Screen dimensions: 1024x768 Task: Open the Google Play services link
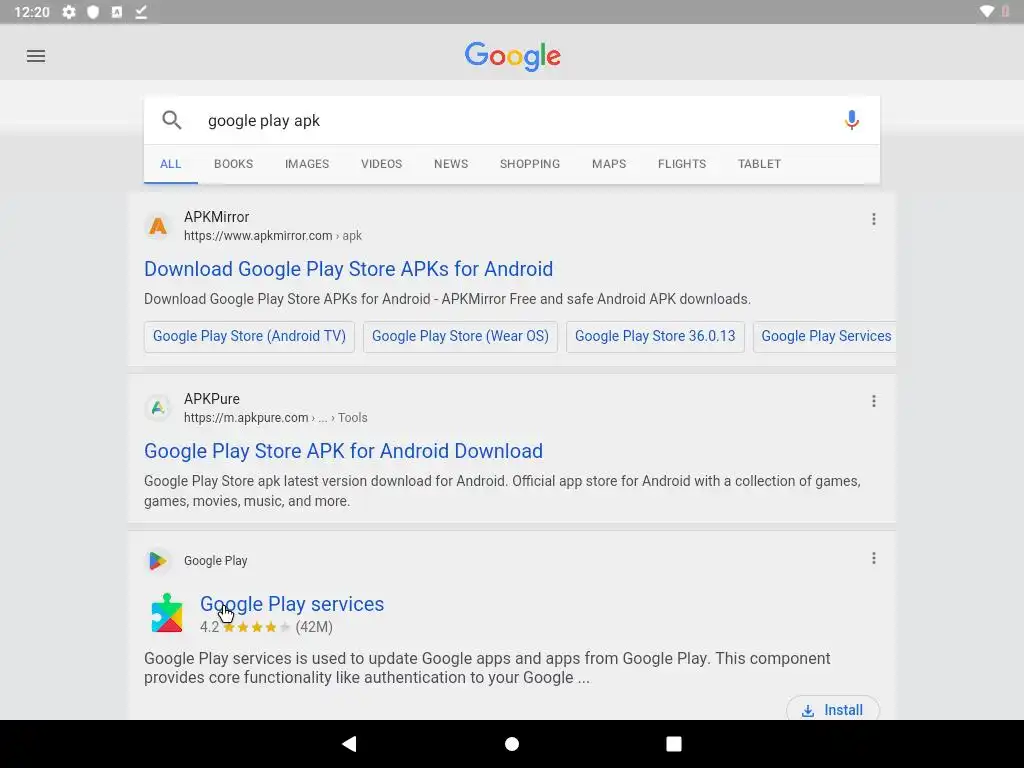(x=292, y=604)
